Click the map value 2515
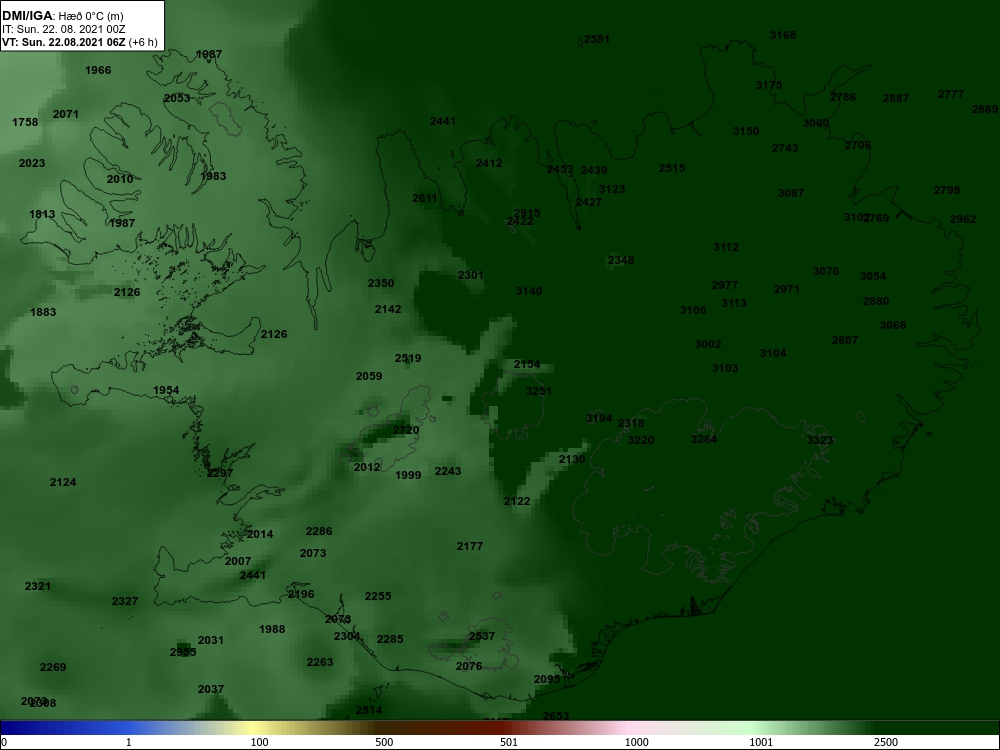The height and width of the screenshot is (750, 1000). (x=672, y=168)
